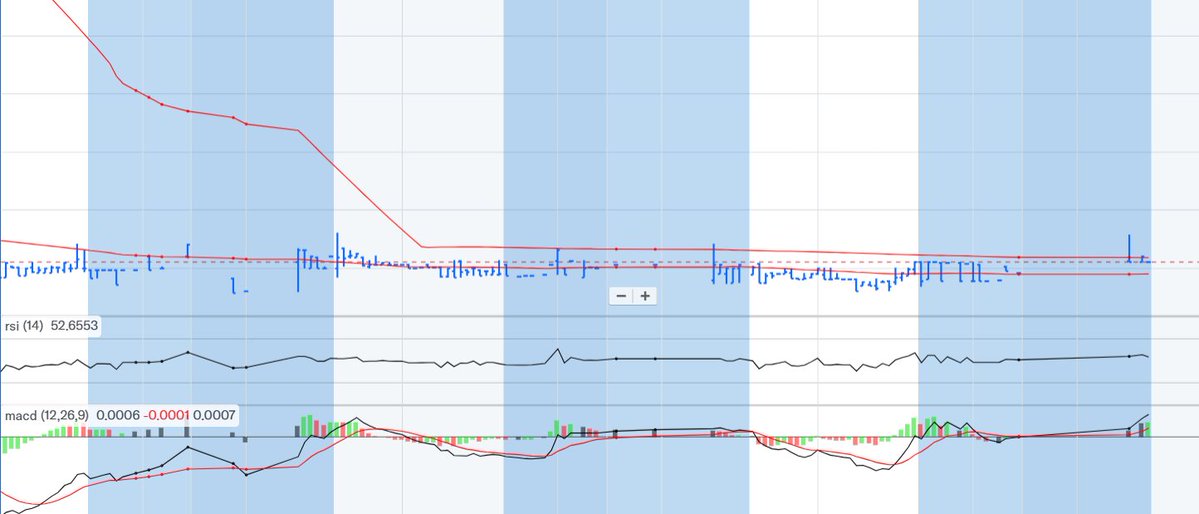Click the RSI value 52.6553
This screenshot has width=1199, height=514.
74,326
